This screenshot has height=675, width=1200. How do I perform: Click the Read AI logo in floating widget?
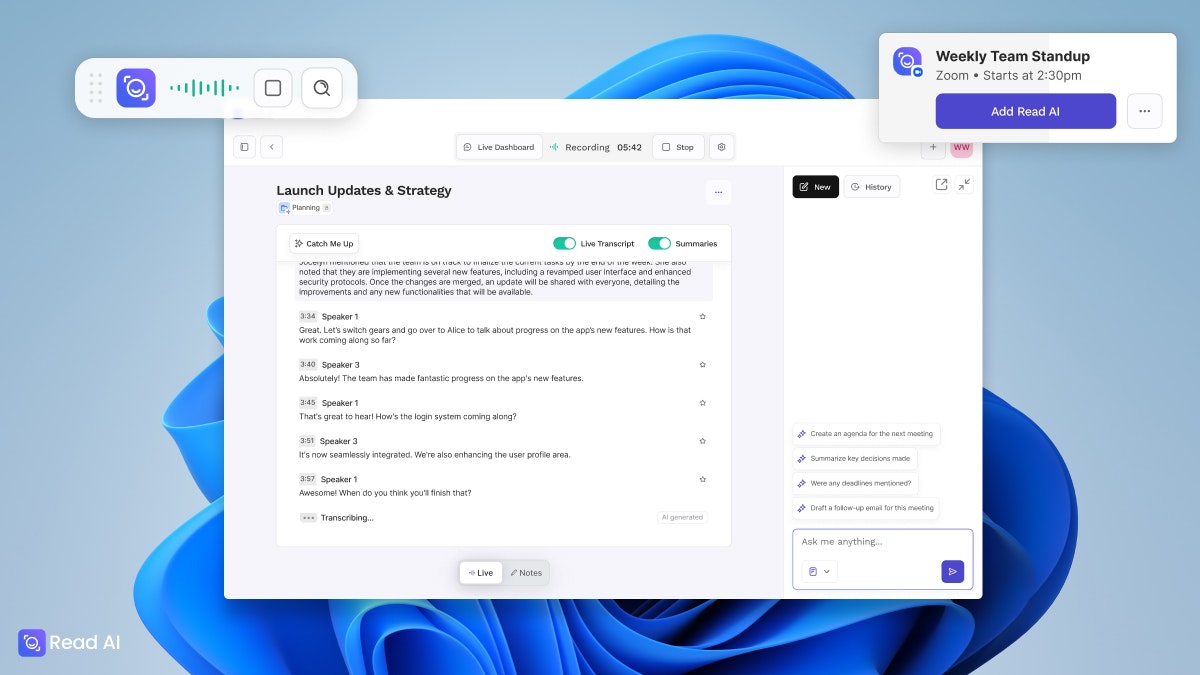click(x=136, y=88)
